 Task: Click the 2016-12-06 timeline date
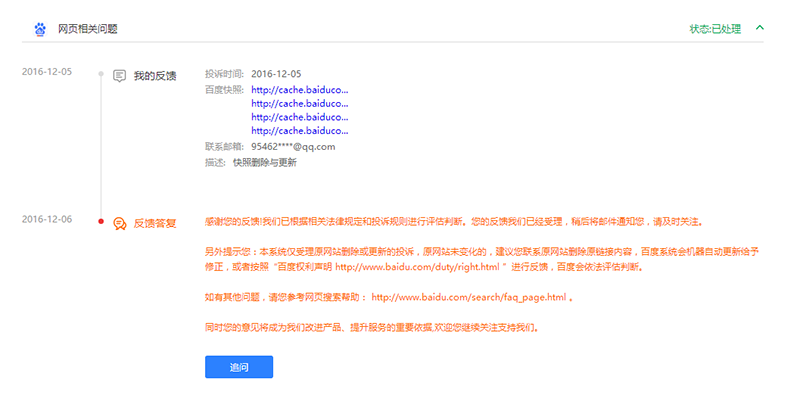coord(47,219)
